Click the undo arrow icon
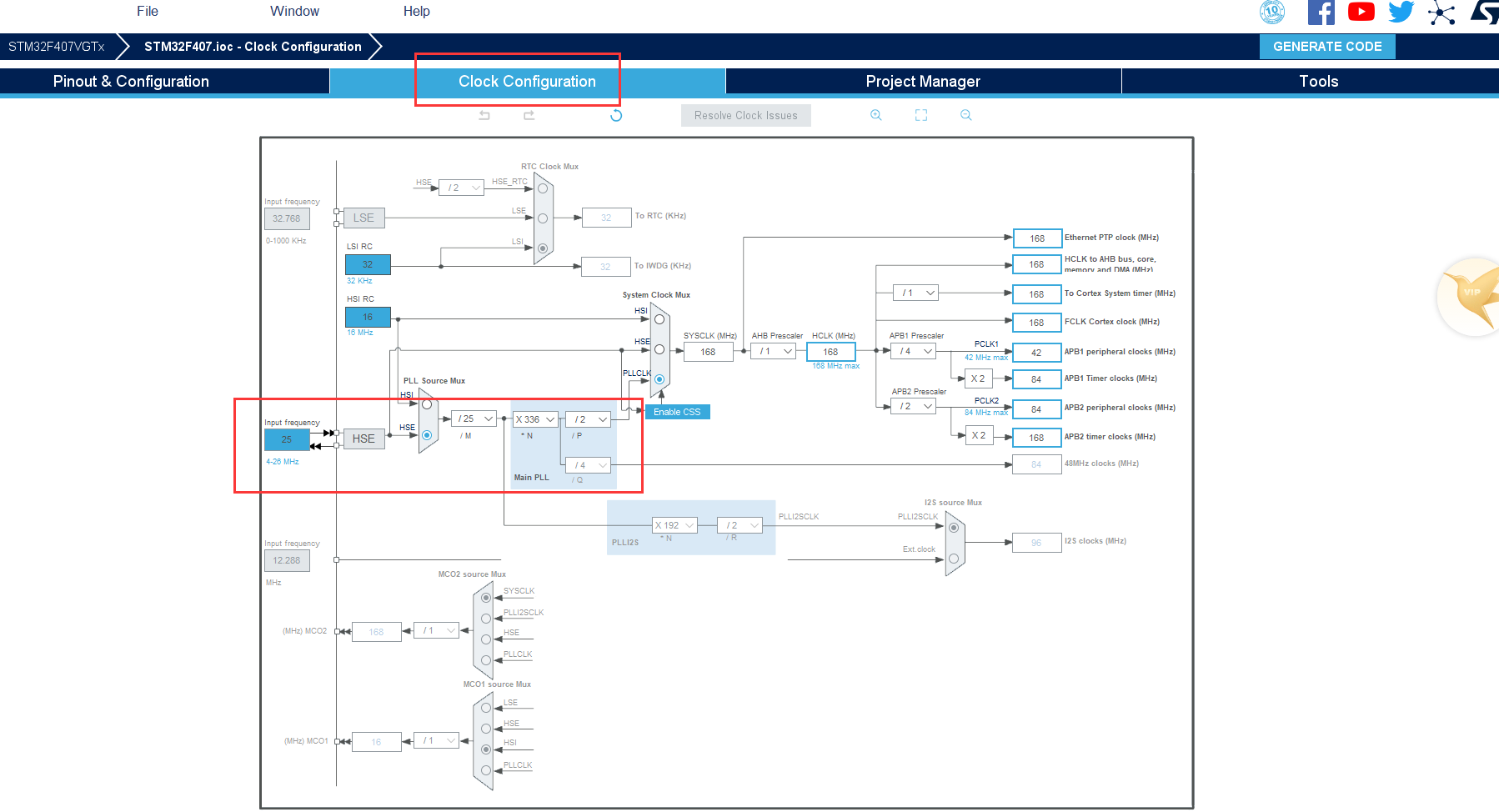Image resolution: width=1499 pixels, height=812 pixels. [484, 115]
